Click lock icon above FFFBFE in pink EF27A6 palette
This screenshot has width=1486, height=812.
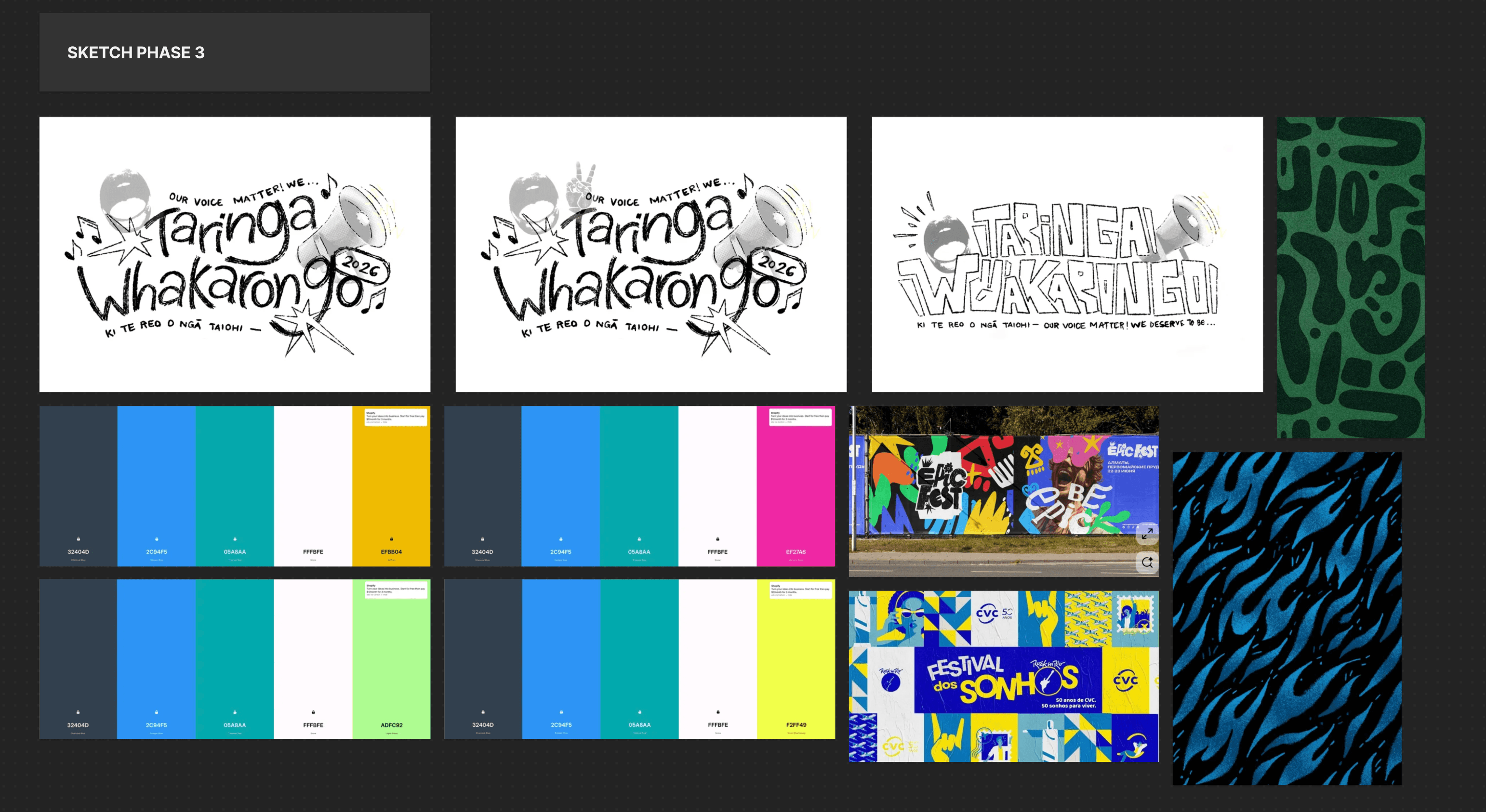click(717, 538)
